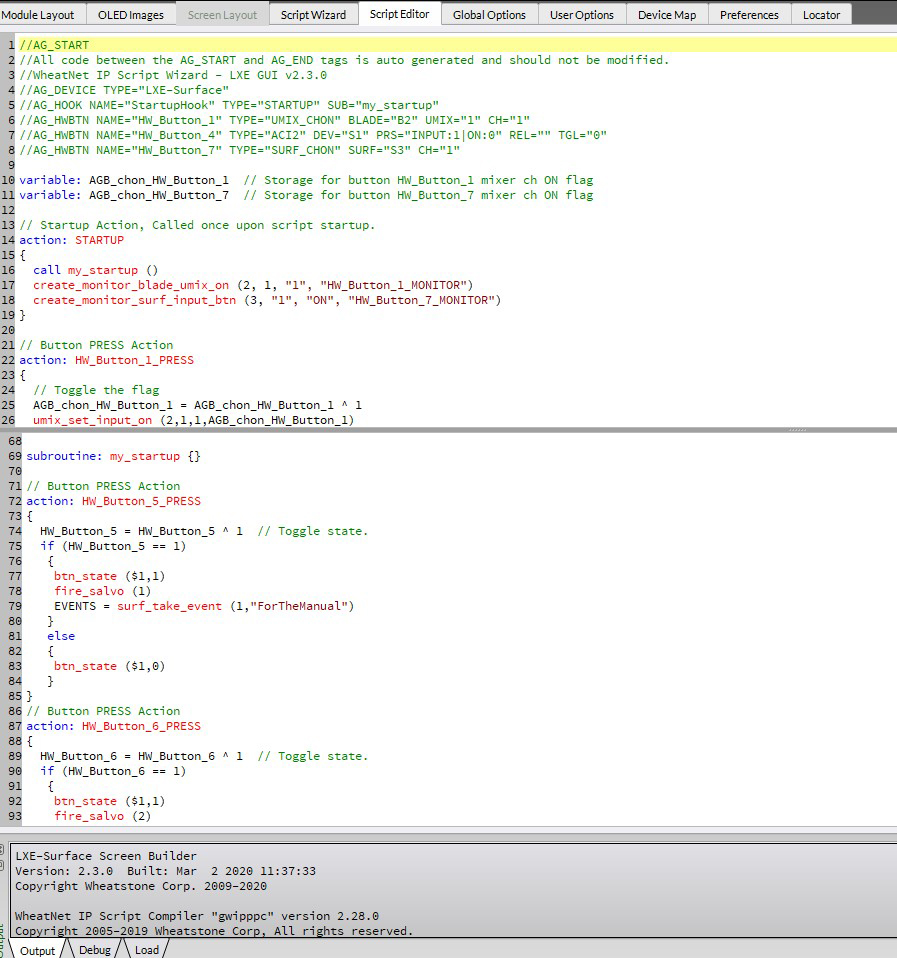This screenshot has height=958, width=897.
Task: Open the Preferences tab
Action: click(749, 15)
